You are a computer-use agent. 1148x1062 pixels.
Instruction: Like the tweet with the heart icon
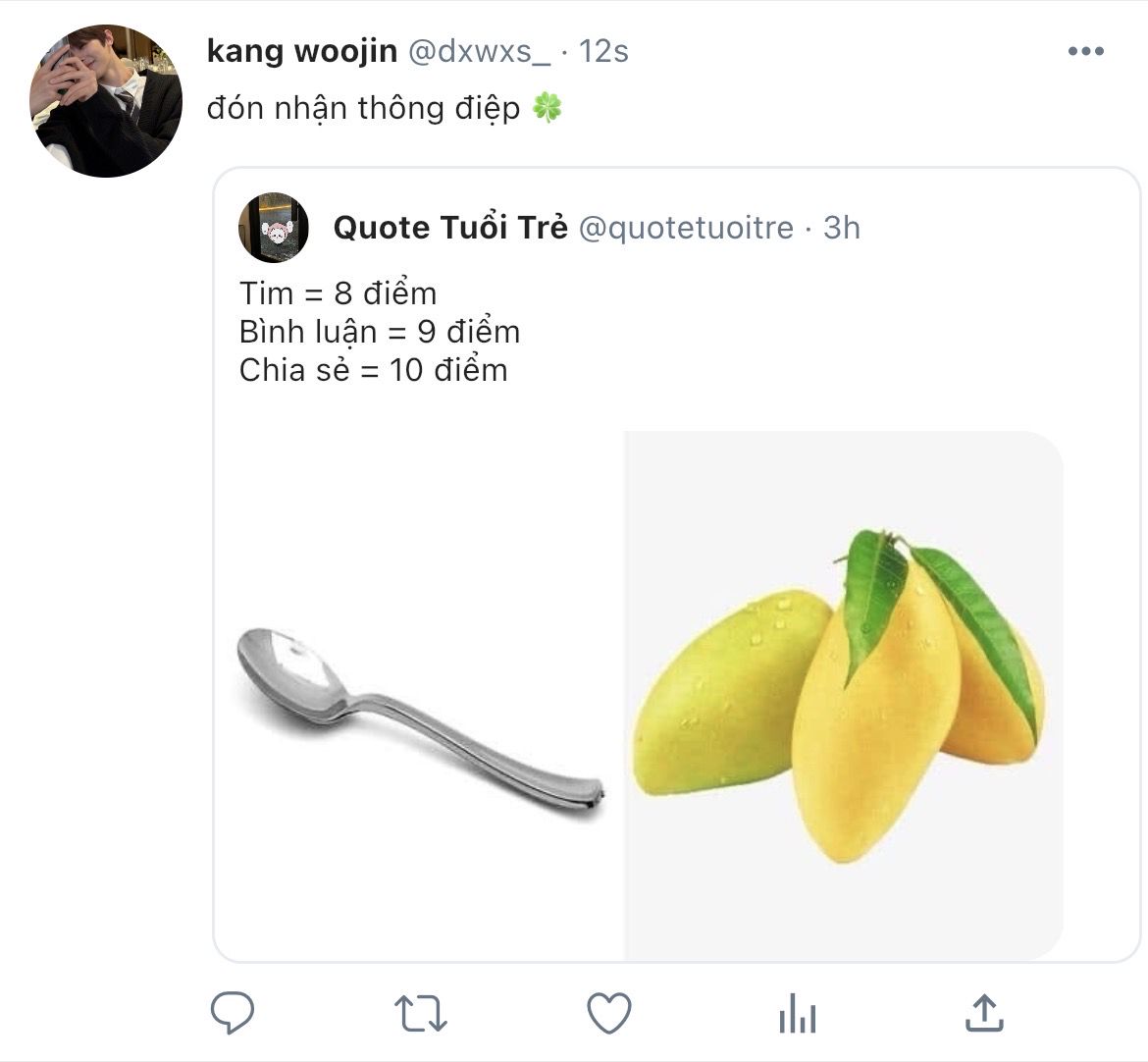pos(608,1013)
